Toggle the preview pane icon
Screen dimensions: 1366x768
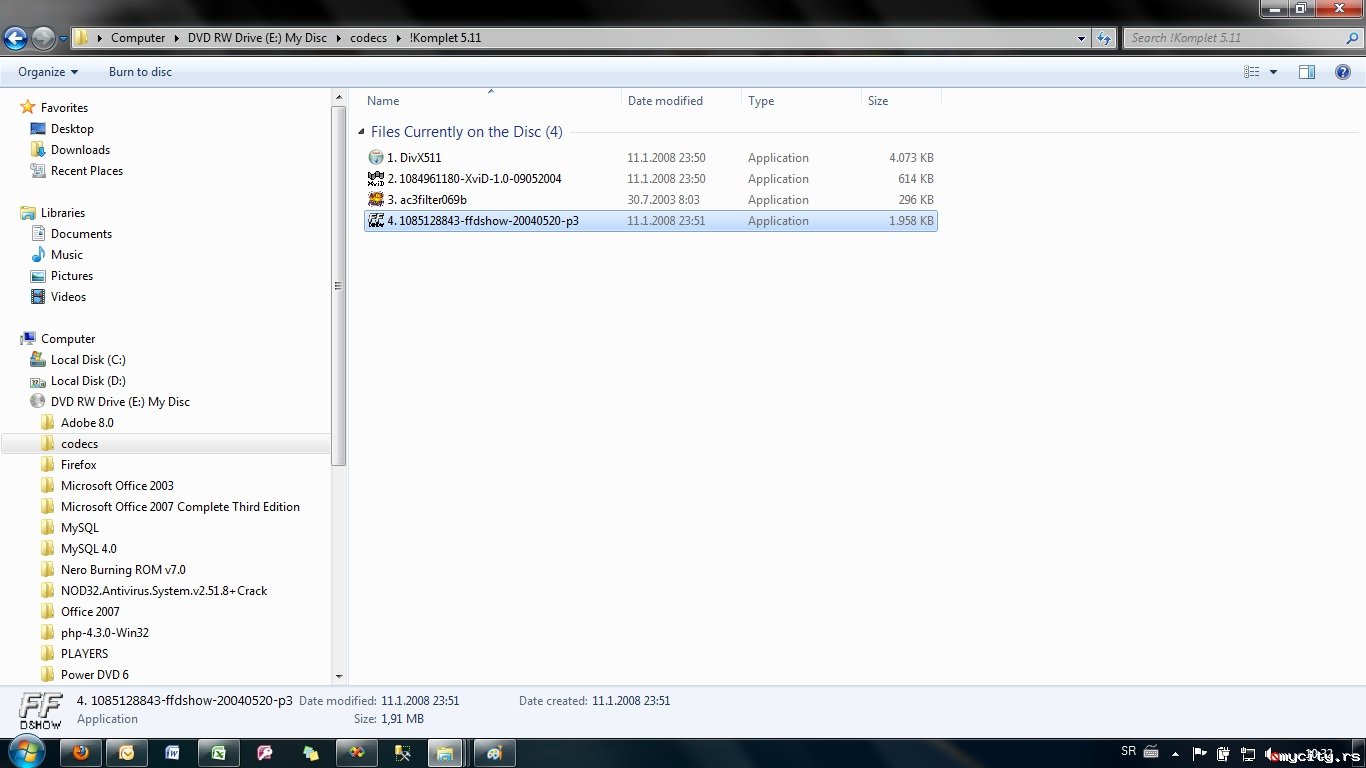coord(1307,72)
